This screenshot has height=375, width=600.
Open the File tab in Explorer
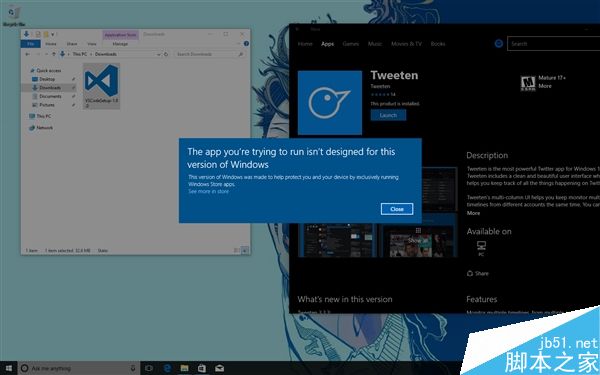tap(31, 44)
